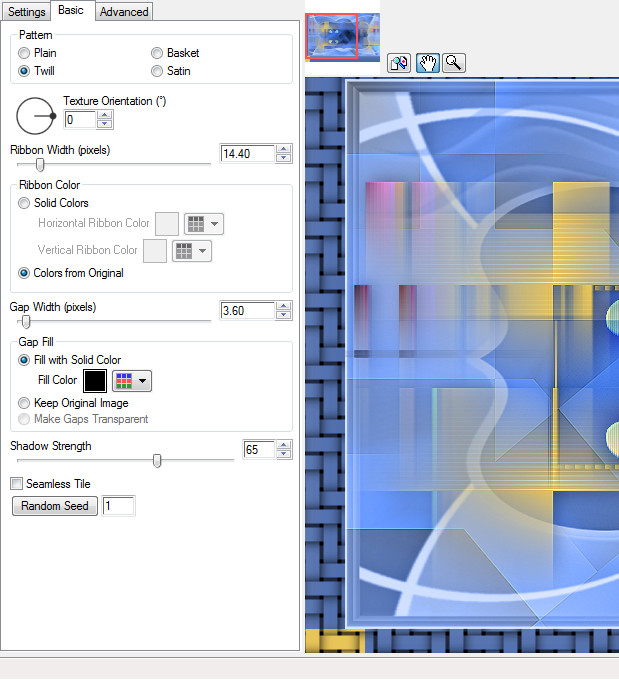This screenshot has height=680, width=619.
Task: Click the black Fill Color swatch
Action: point(95,380)
